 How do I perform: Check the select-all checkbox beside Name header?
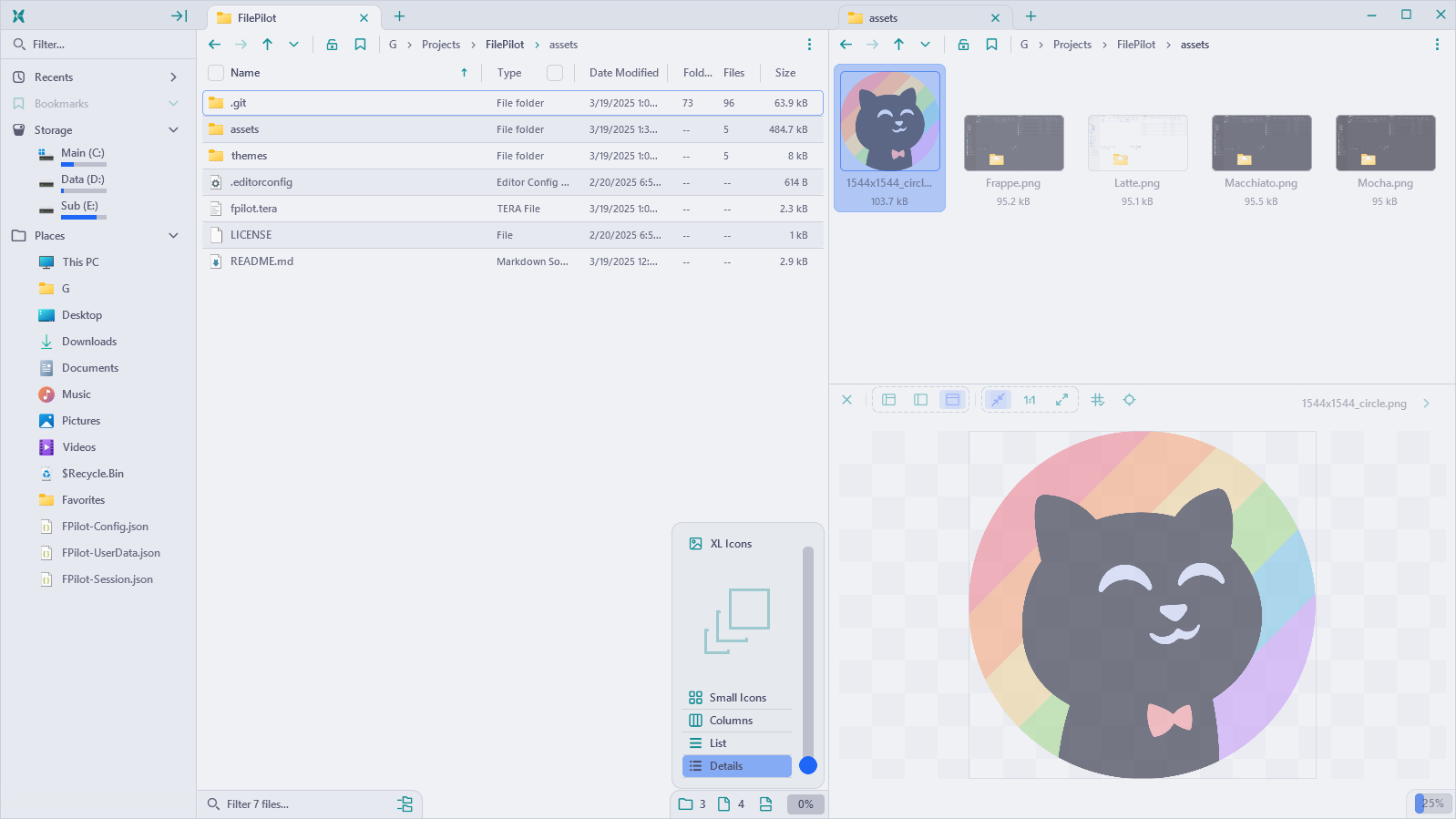click(x=216, y=73)
